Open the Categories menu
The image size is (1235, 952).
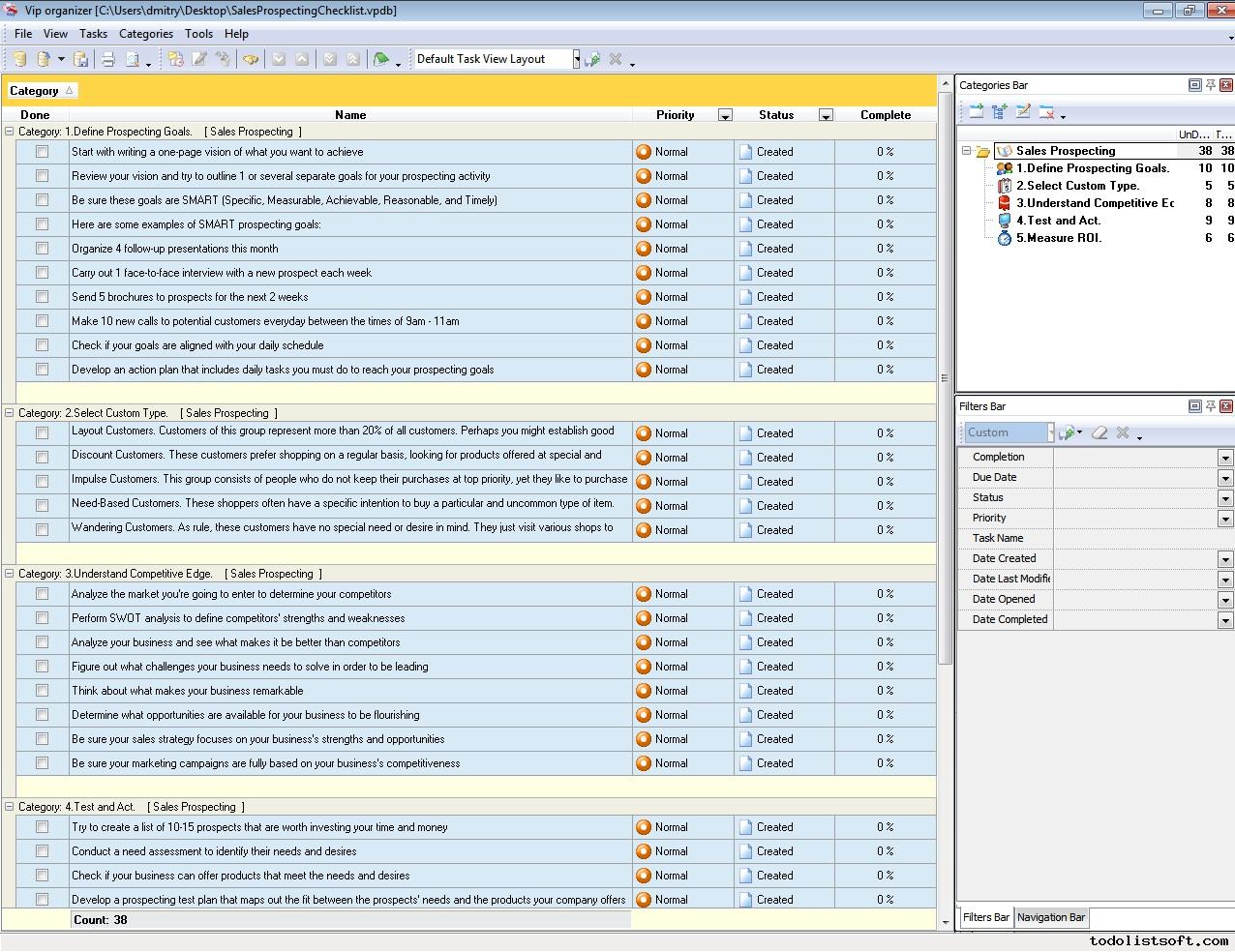click(145, 33)
